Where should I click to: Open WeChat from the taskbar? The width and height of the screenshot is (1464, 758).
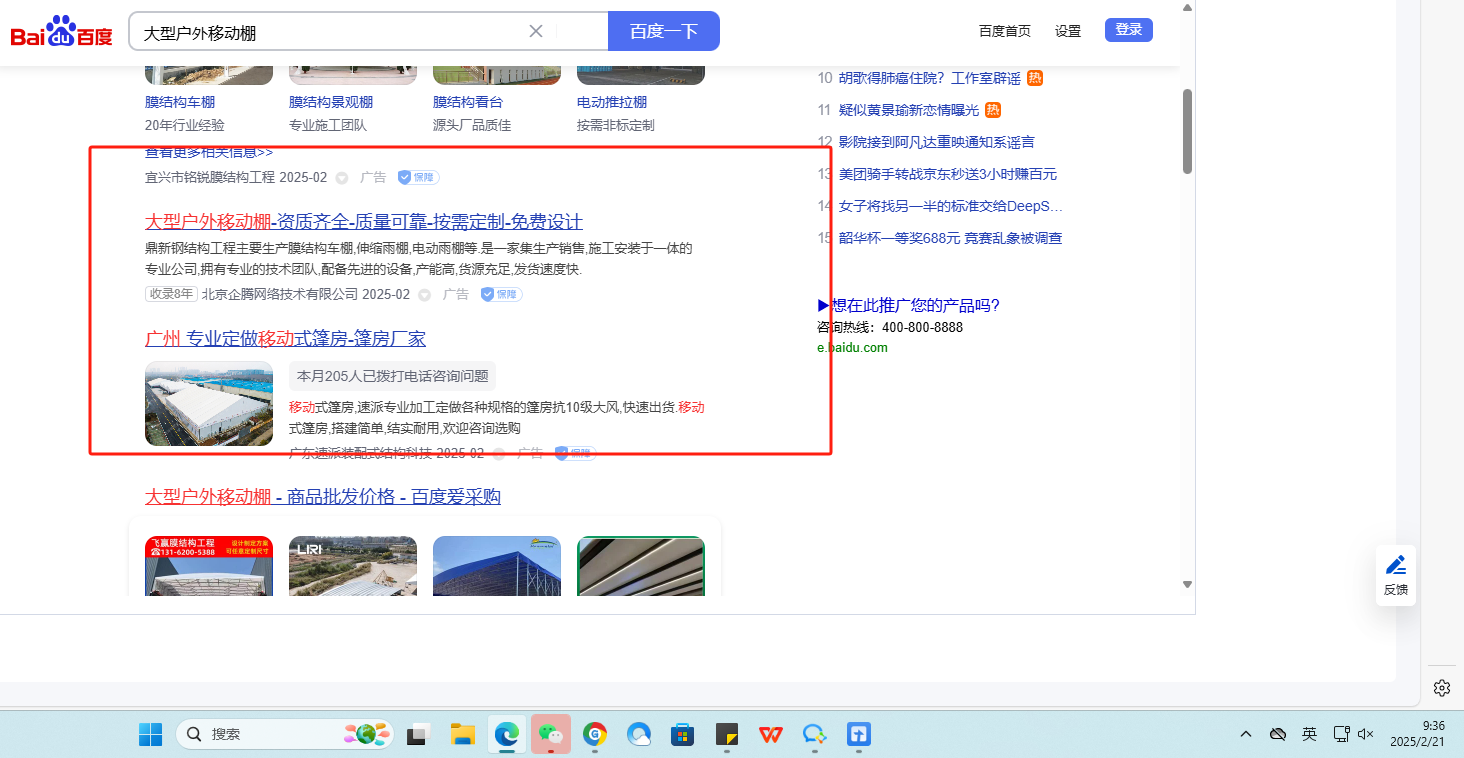[x=550, y=734]
